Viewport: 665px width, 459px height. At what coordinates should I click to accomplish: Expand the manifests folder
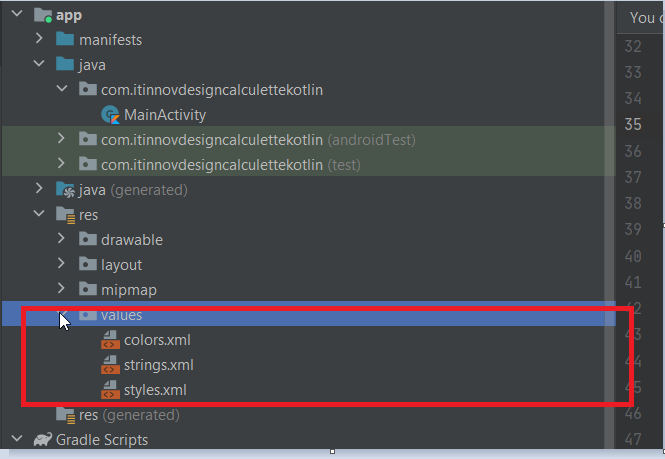tap(39, 39)
